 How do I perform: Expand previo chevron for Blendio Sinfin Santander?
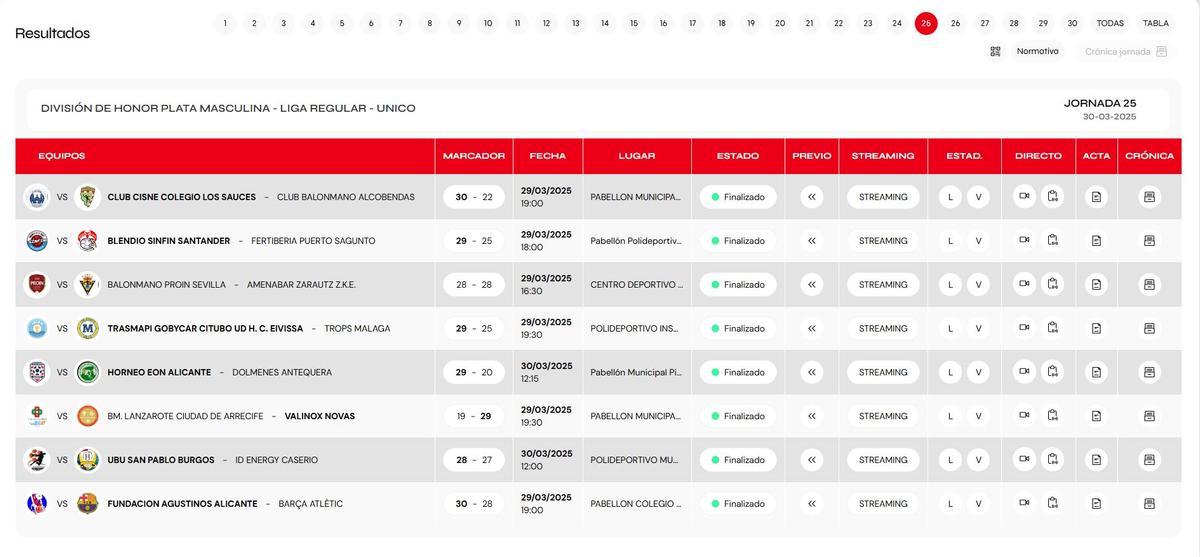(811, 241)
